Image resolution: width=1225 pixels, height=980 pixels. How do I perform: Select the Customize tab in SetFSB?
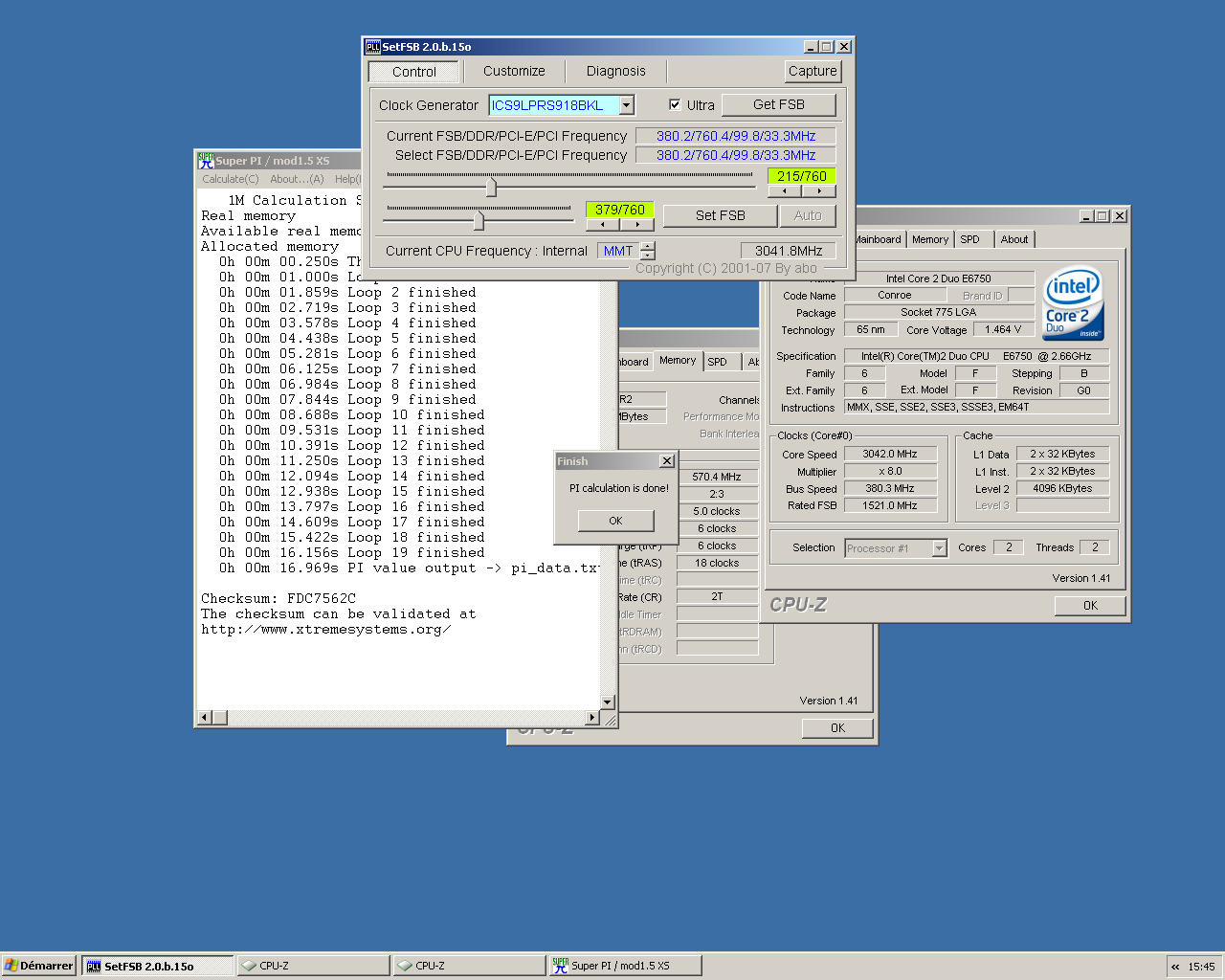pyautogui.click(x=514, y=71)
